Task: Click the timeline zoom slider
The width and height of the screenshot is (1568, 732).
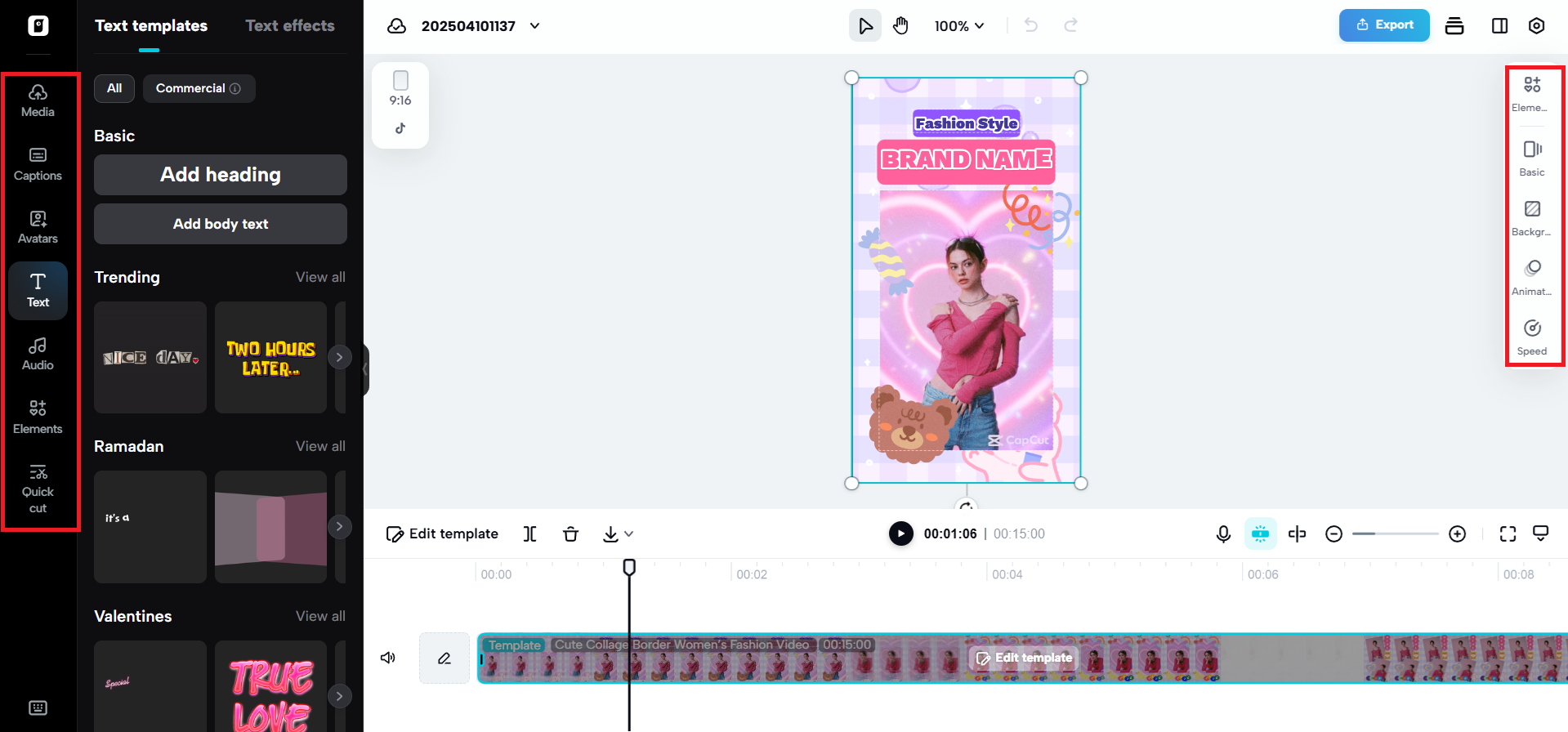Action: [1395, 534]
